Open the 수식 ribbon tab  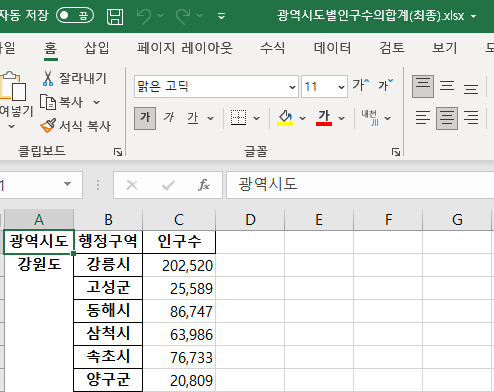[272, 48]
